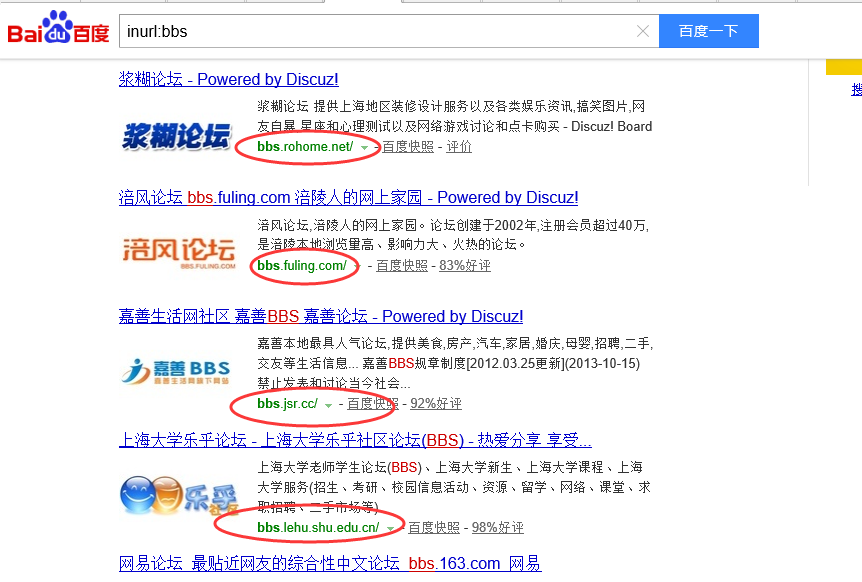Image resolution: width=862 pixels, height=582 pixels.
Task: Open the 浆糊论坛 - Powered by Discuz! result
Action: point(228,79)
